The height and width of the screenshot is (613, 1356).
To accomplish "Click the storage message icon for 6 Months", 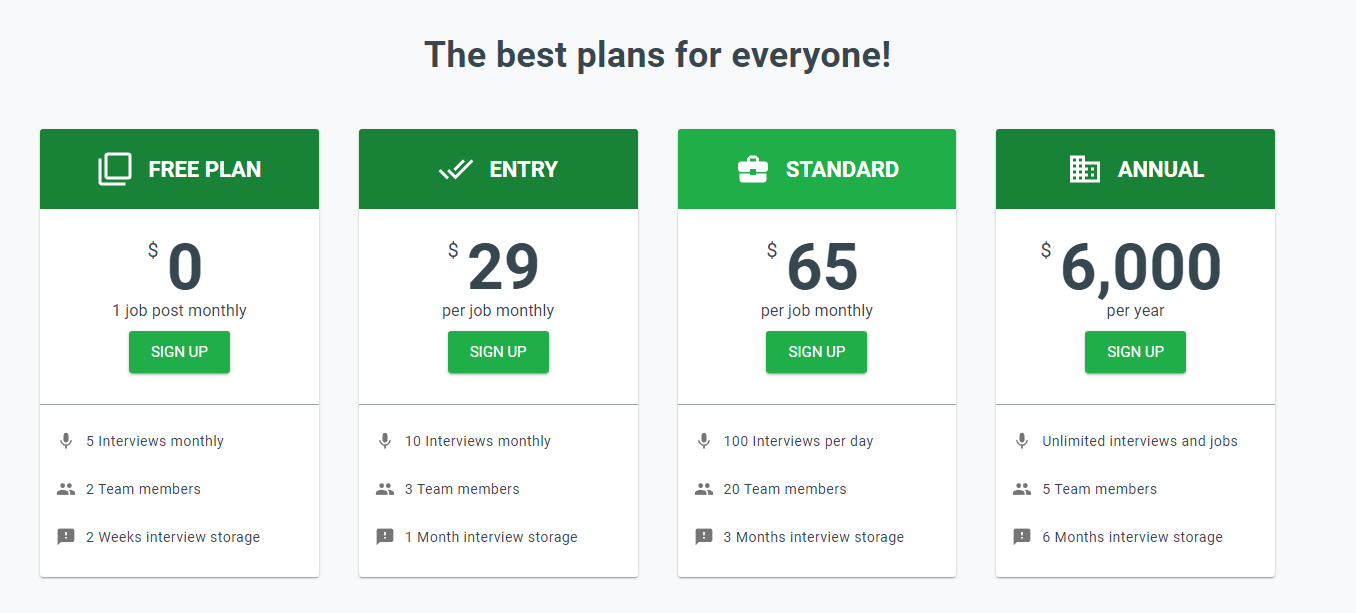I will pos(1022,537).
